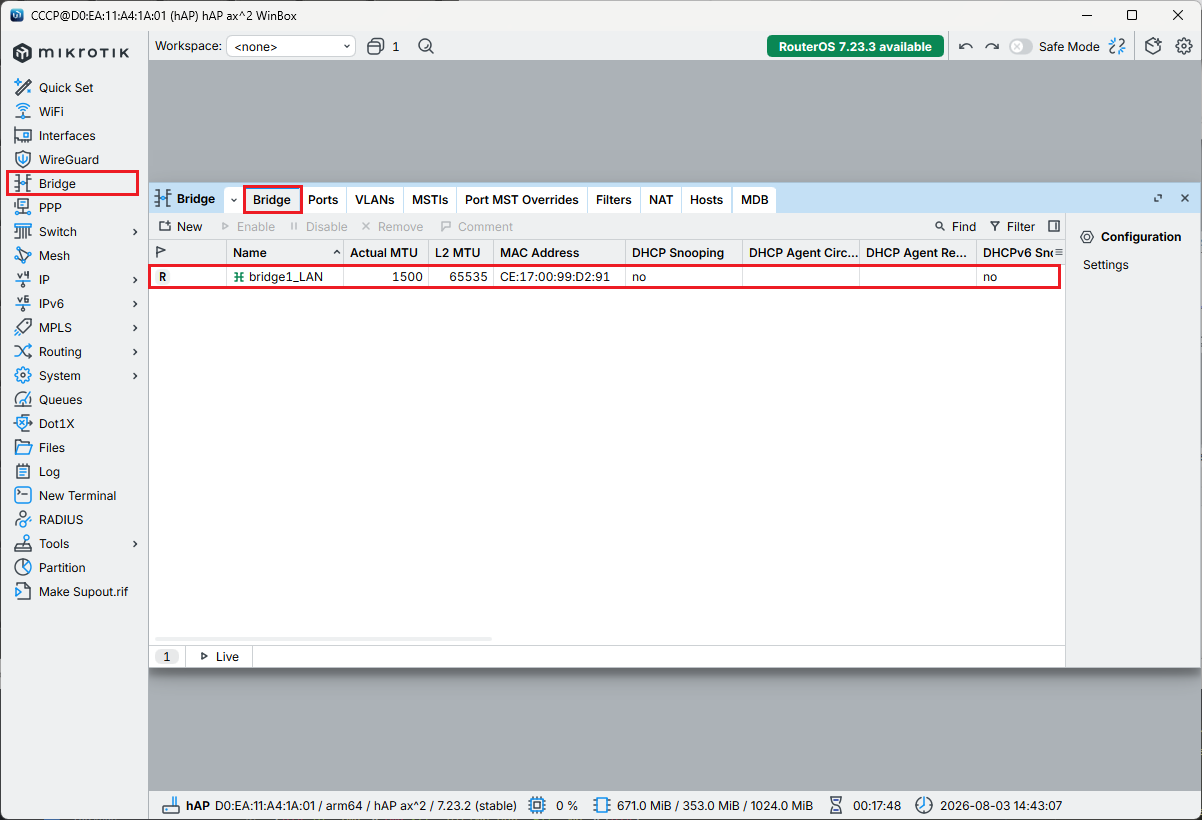Expand the MPLS submenu

pyautogui.click(x=135, y=328)
